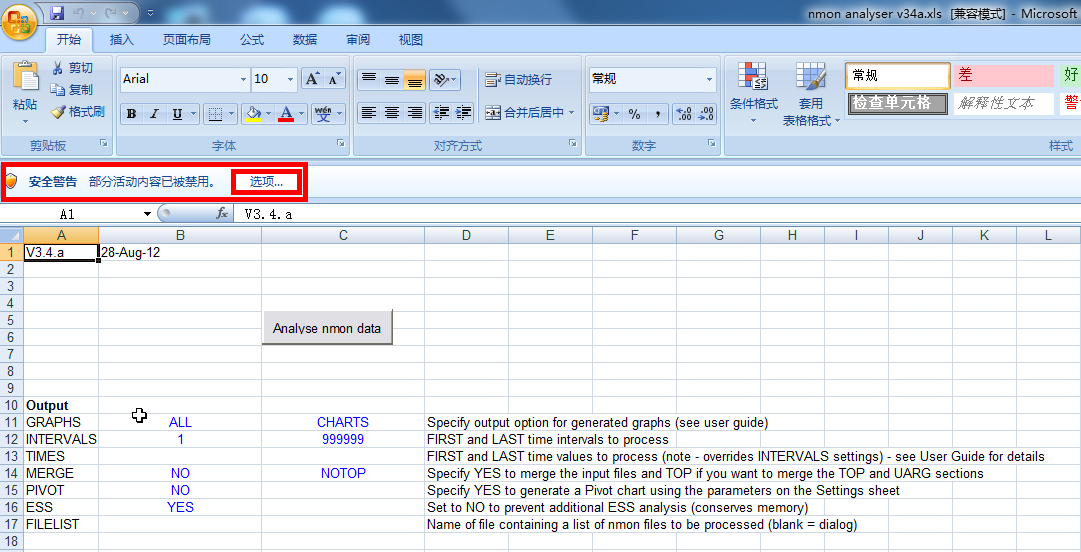Apply the cell borders icon
1081x552 pixels.
pos(215,114)
